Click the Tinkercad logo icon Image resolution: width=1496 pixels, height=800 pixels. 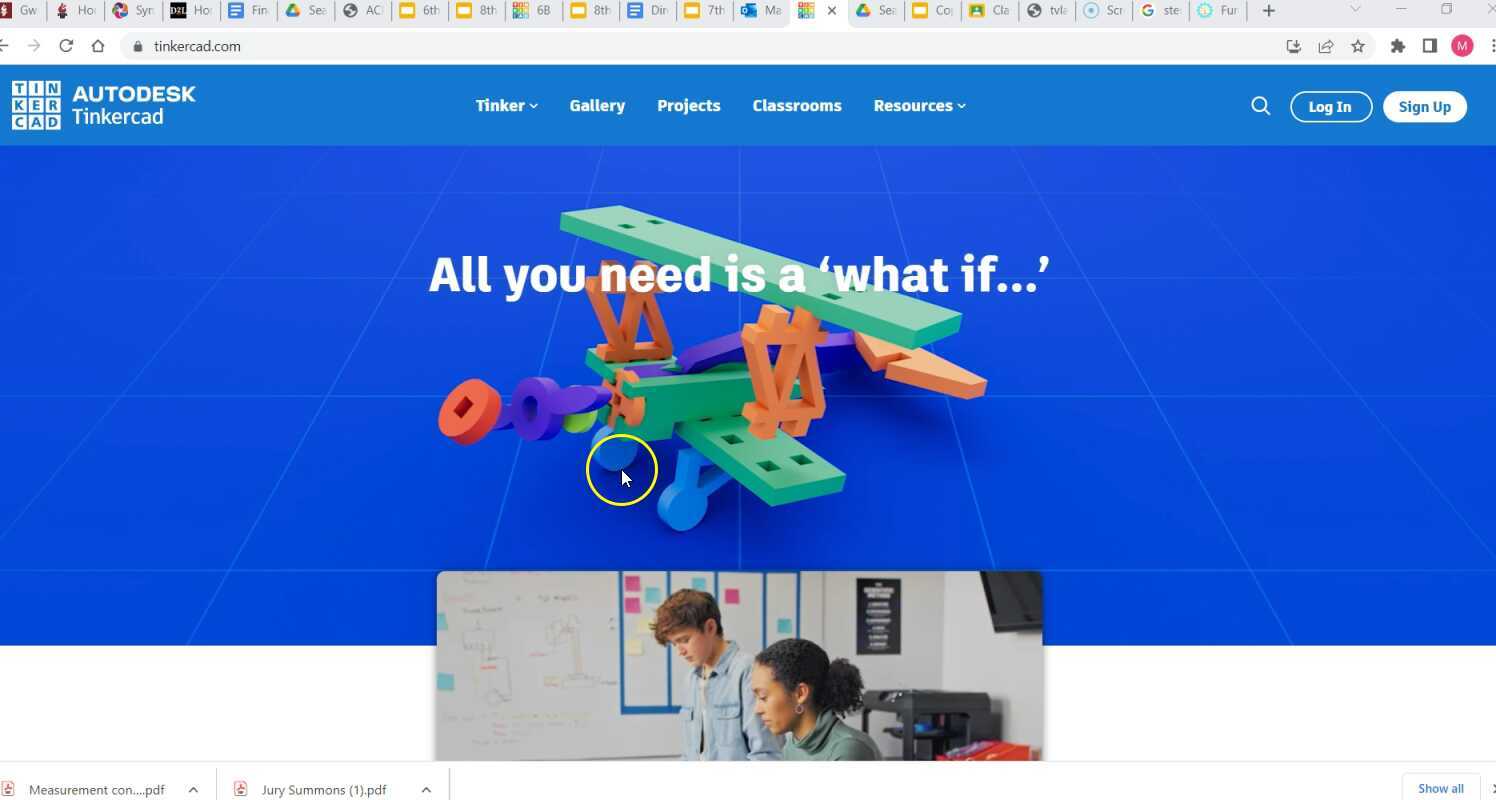[34, 104]
